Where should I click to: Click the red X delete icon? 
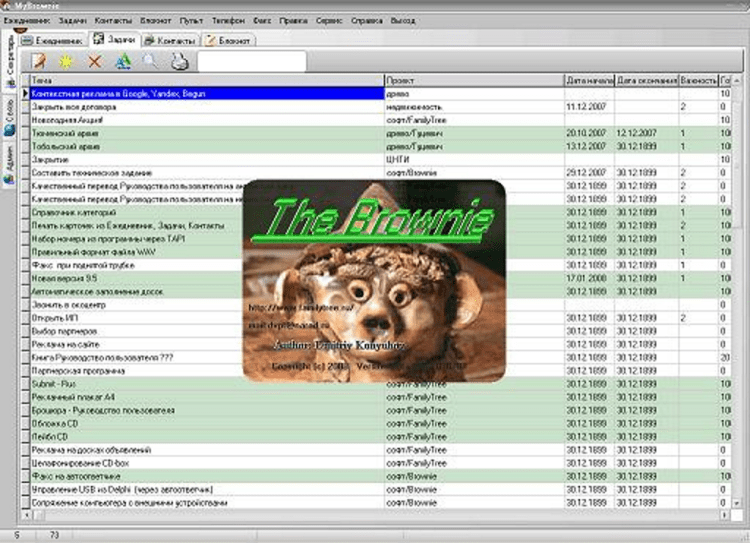[95, 62]
